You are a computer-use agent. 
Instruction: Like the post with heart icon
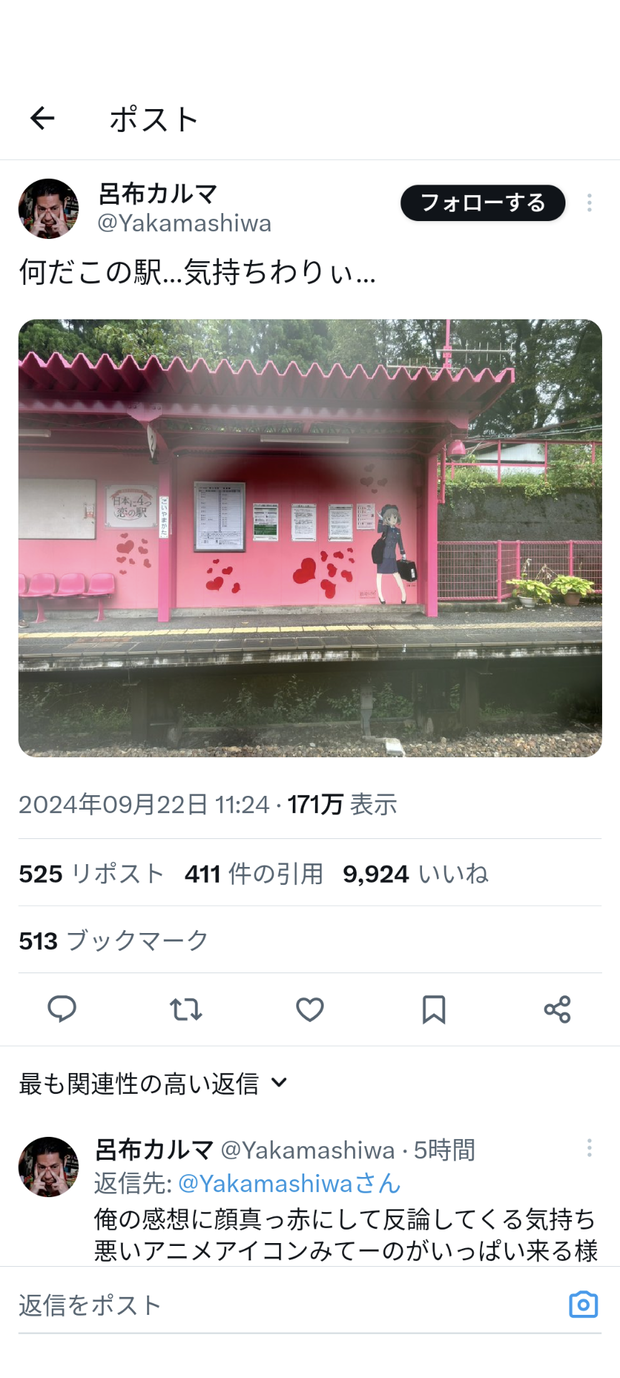tap(310, 1009)
